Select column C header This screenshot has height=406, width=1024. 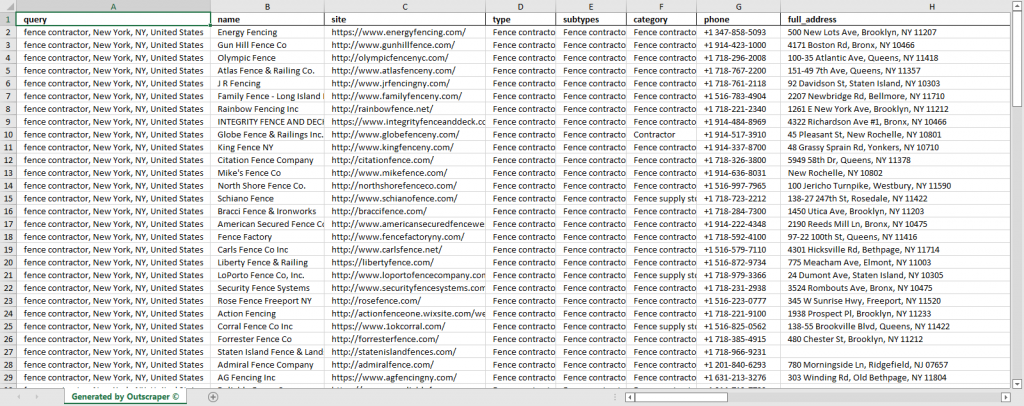pyautogui.click(x=405, y=6)
